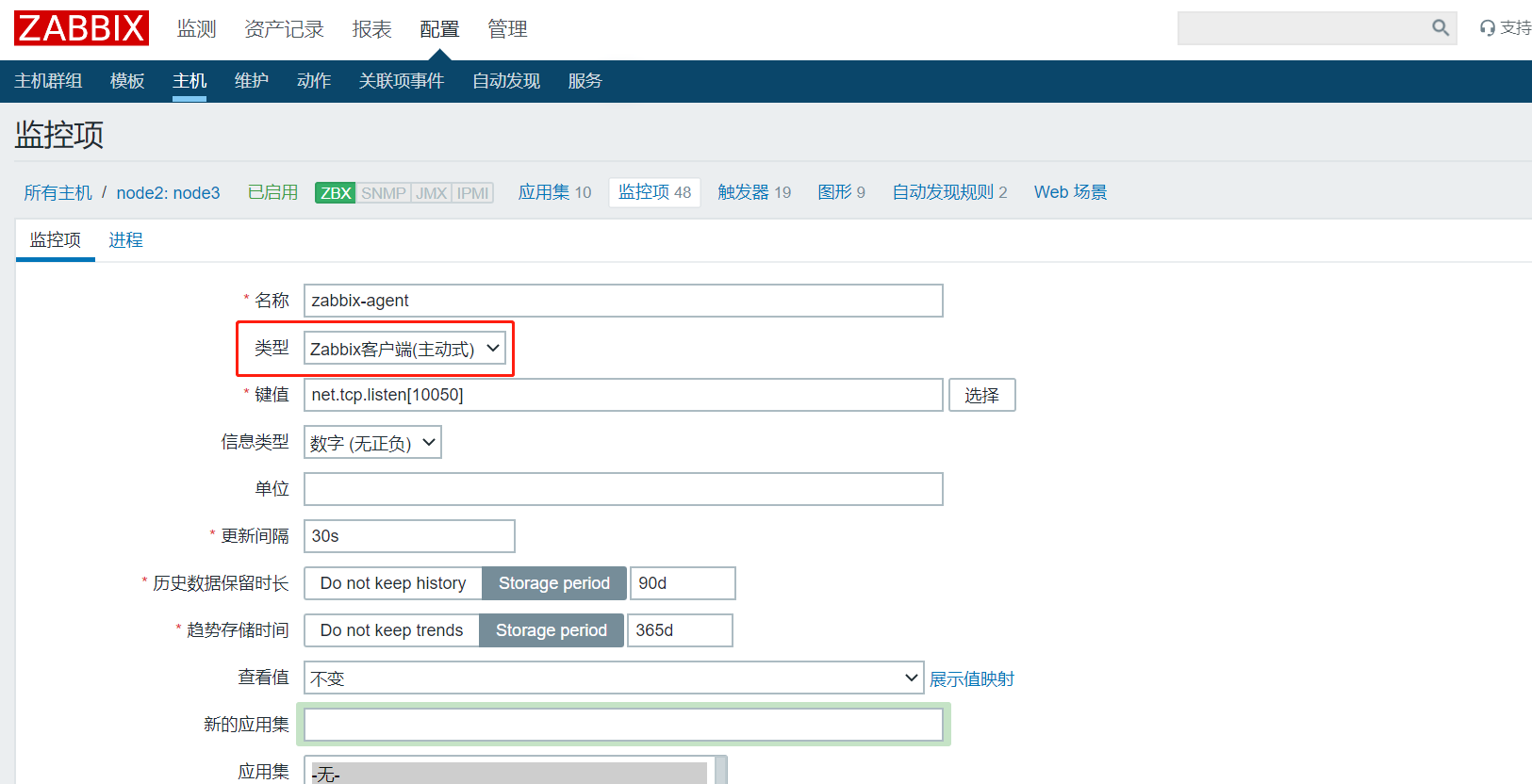Select 主机 submenu item
1532x784 pixels.
(189, 81)
